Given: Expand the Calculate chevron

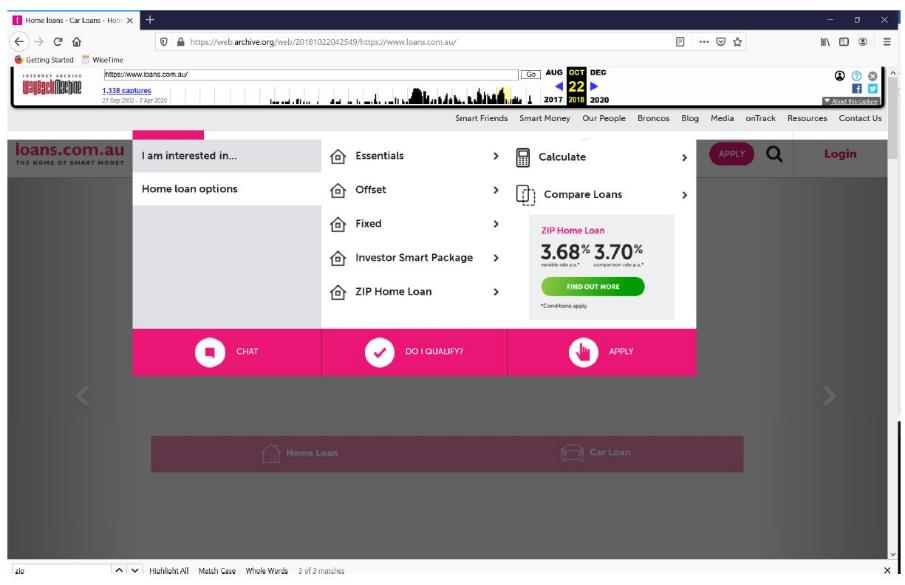Looking at the screenshot, I should pyautogui.click(x=685, y=158).
